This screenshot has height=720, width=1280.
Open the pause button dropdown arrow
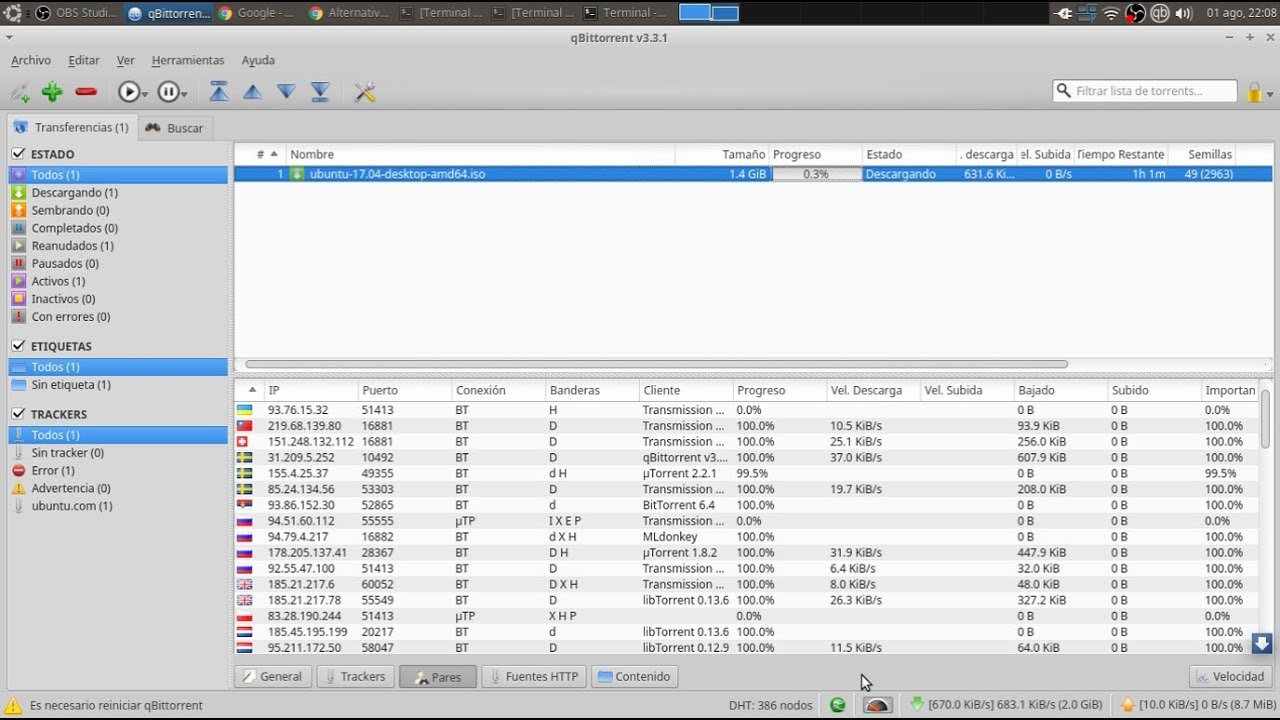point(185,94)
